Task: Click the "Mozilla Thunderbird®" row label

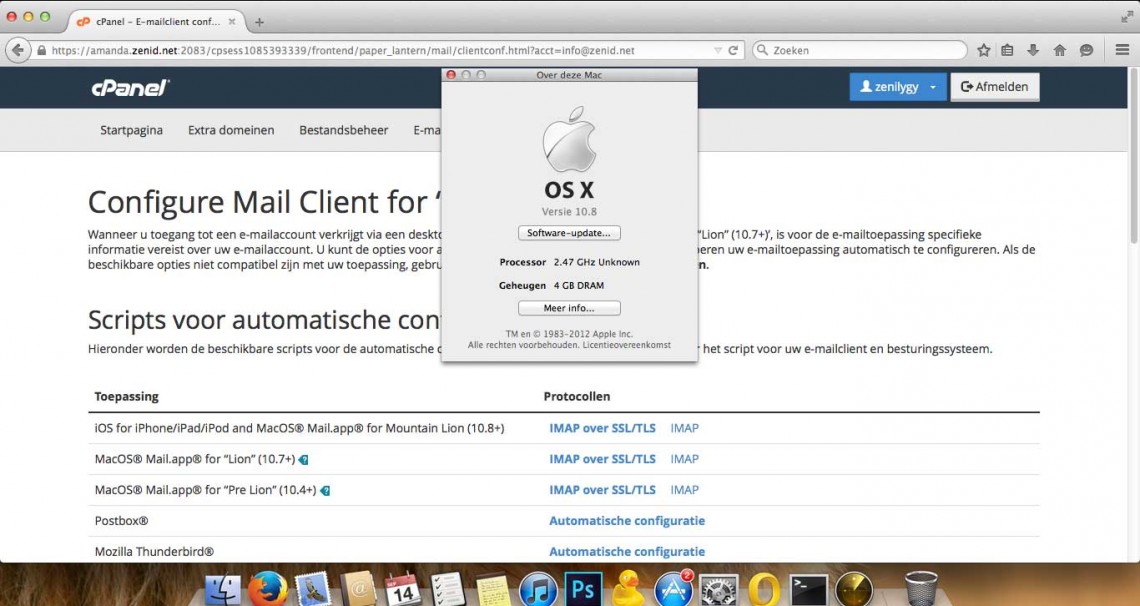Action: 154,552
